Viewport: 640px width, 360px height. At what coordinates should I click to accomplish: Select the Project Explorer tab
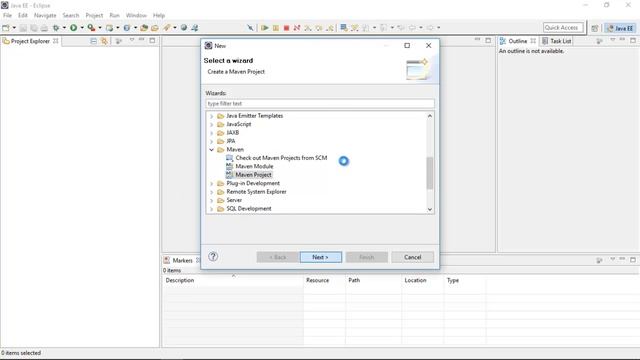pyautogui.click(x=30, y=41)
